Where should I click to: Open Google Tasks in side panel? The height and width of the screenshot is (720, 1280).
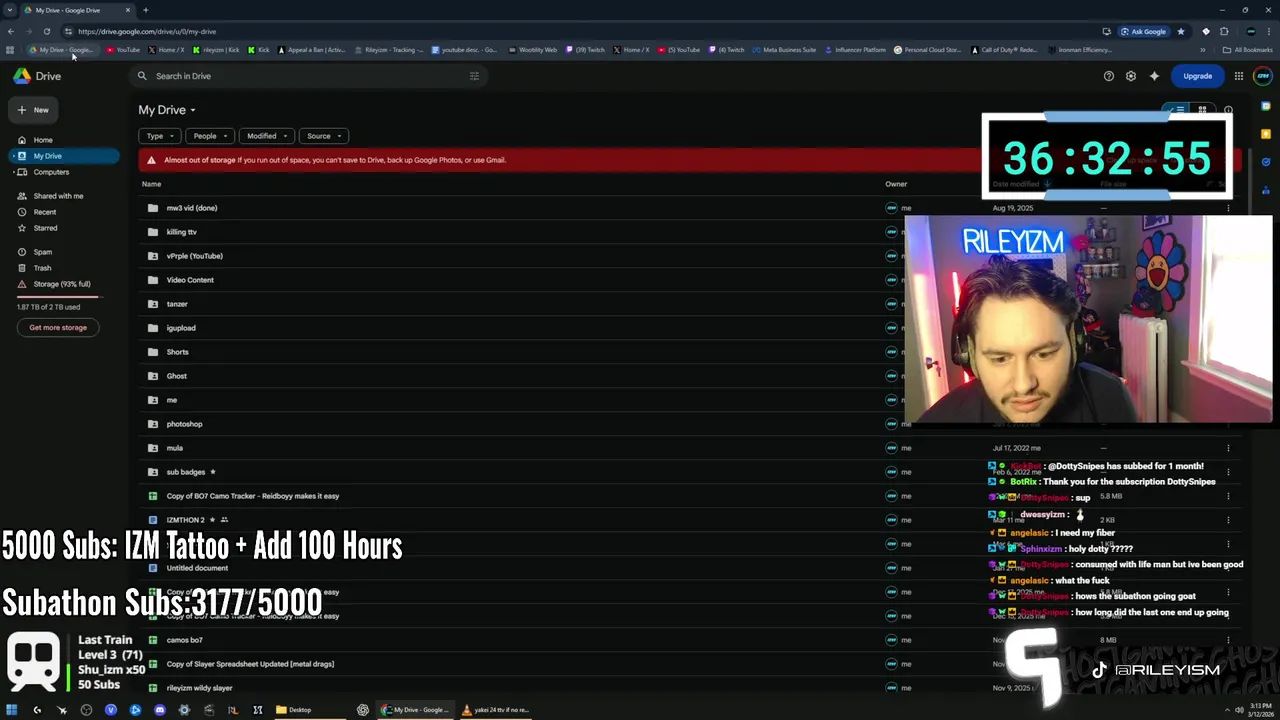(1266, 162)
